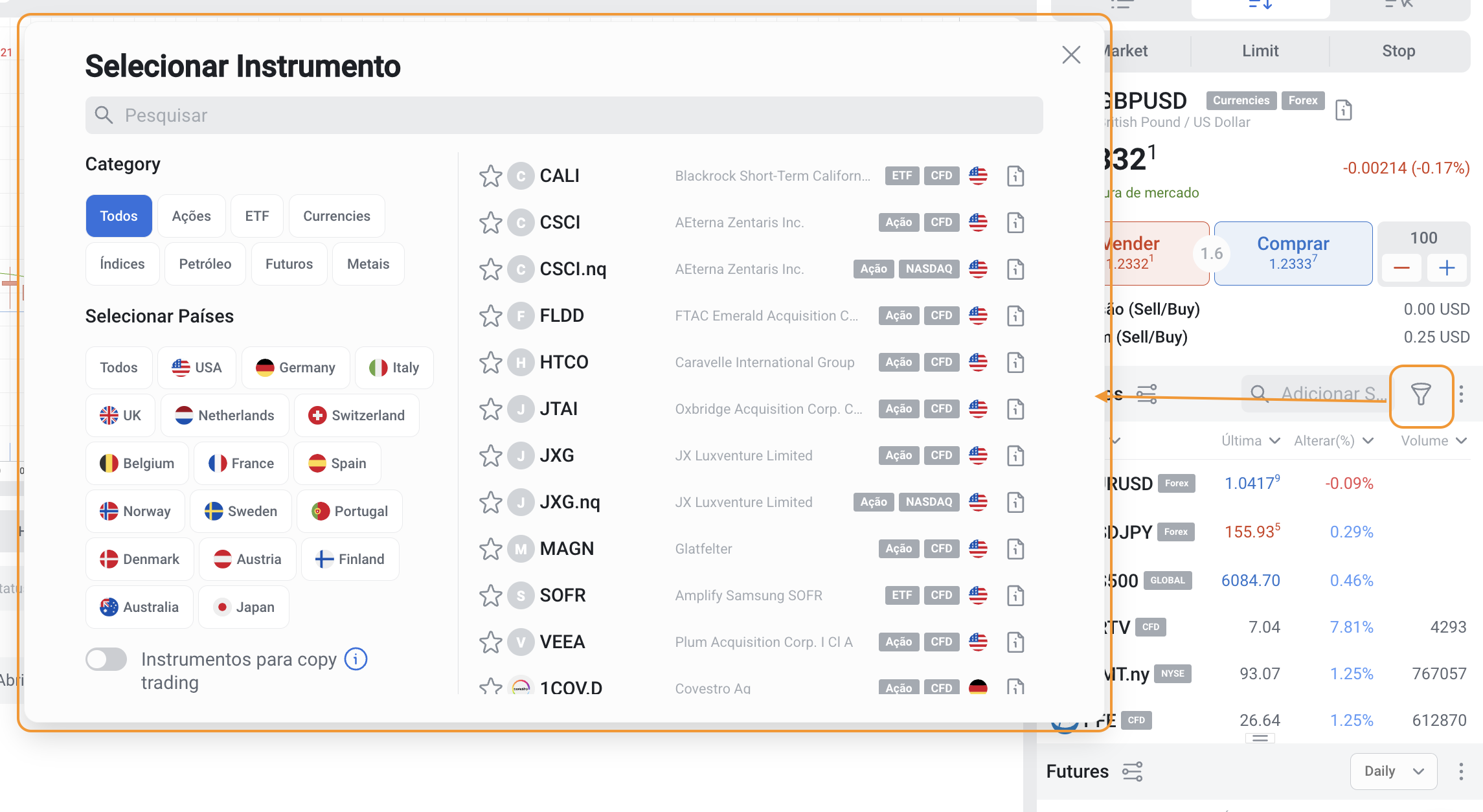Open GBPUSD instrument info document icon
The height and width of the screenshot is (812, 1483).
coord(1344,110)
